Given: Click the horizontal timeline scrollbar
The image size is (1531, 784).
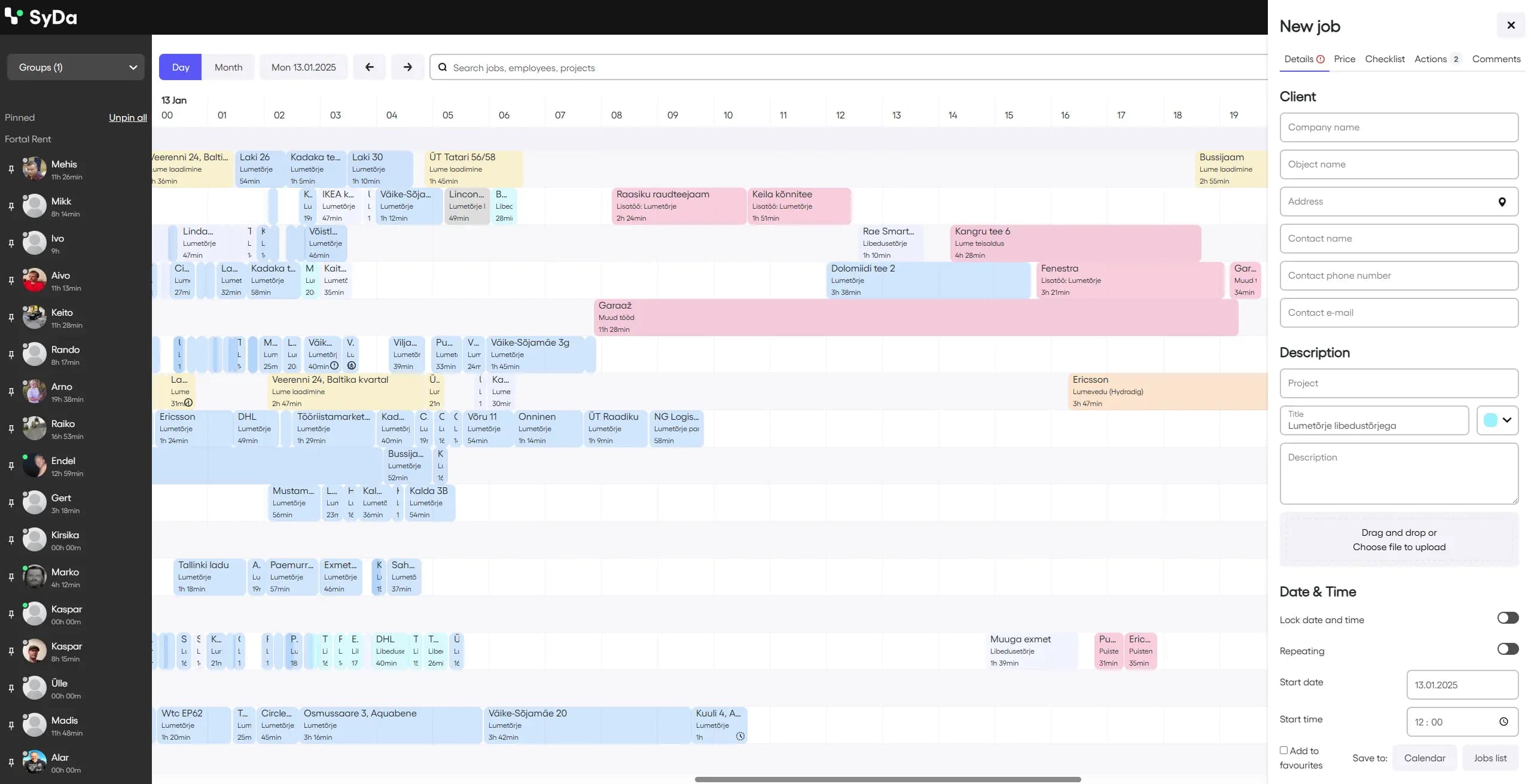Looking at the screenshot, I should click(888, 779).
